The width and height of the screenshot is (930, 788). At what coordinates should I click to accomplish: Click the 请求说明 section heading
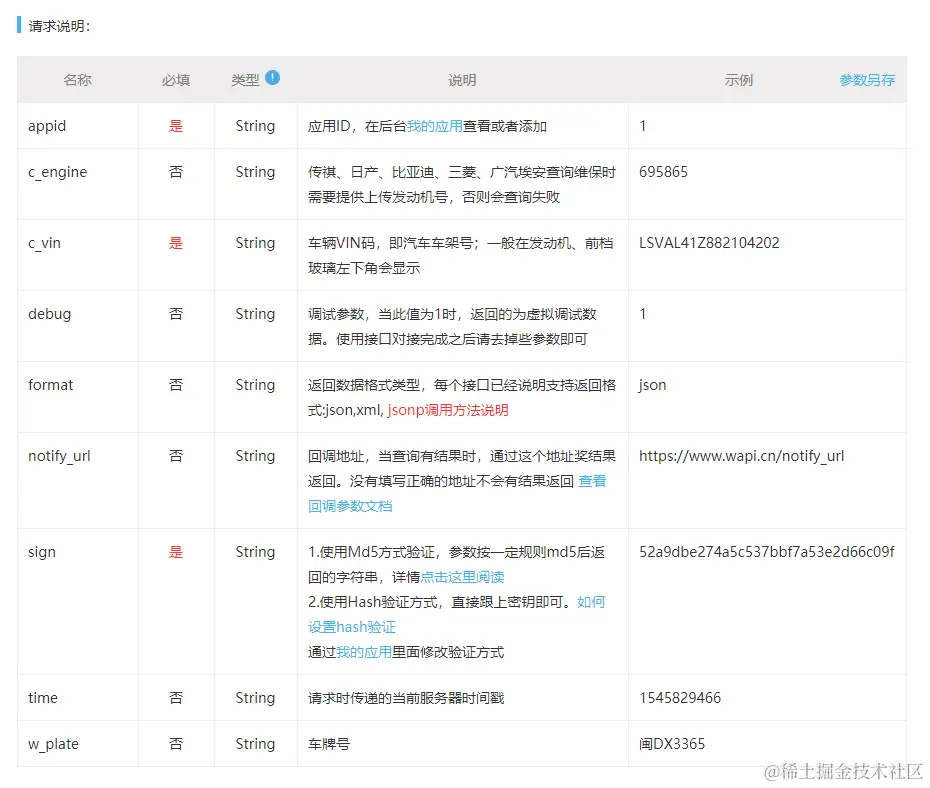[59, 26]
